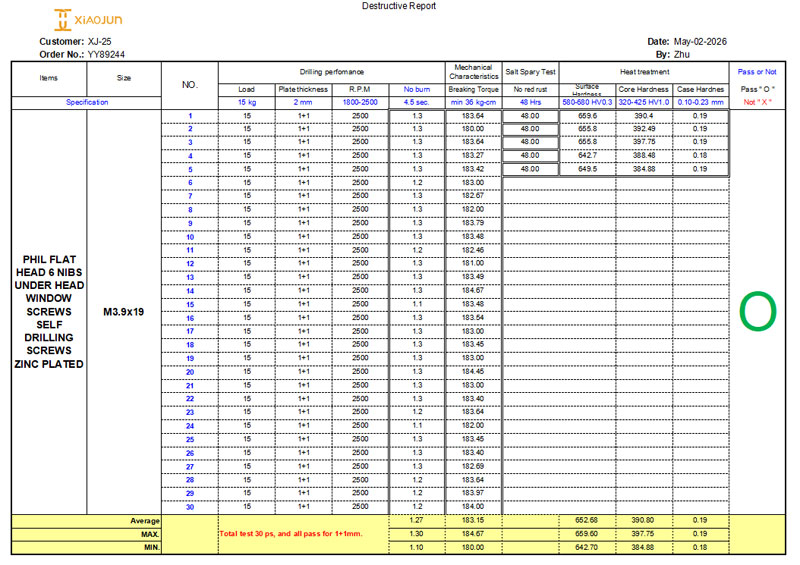Click the MIN. row label

[152, 547]
